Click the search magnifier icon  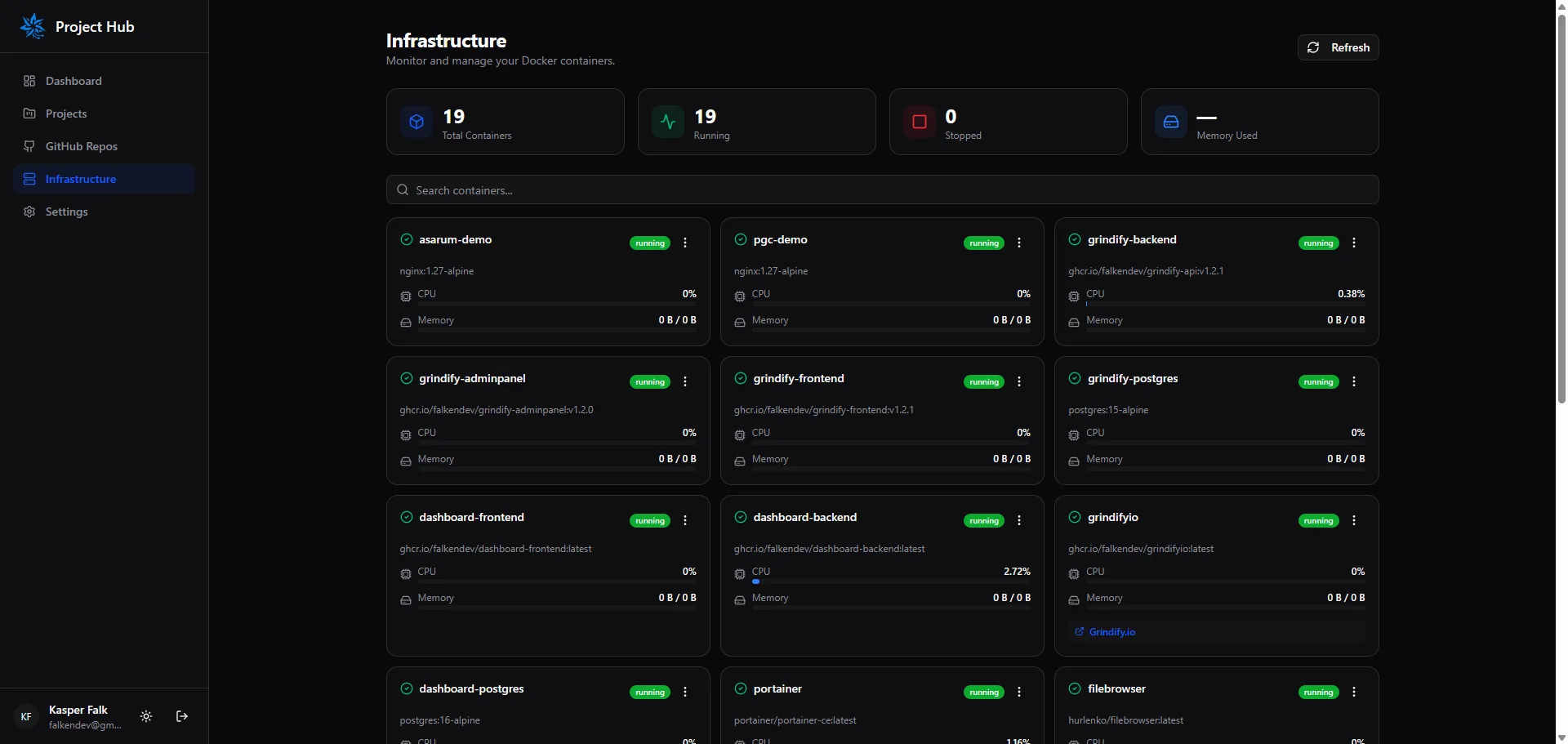(403, 189)
